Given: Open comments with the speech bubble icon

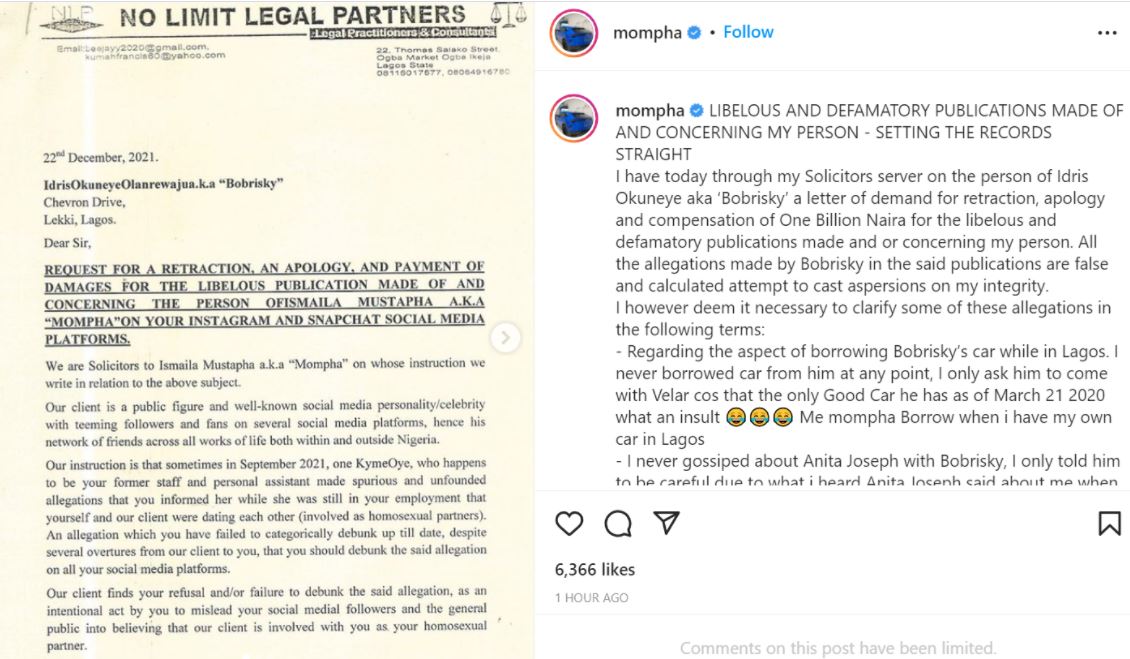Looking at the screenshot, I should point(618,523).
